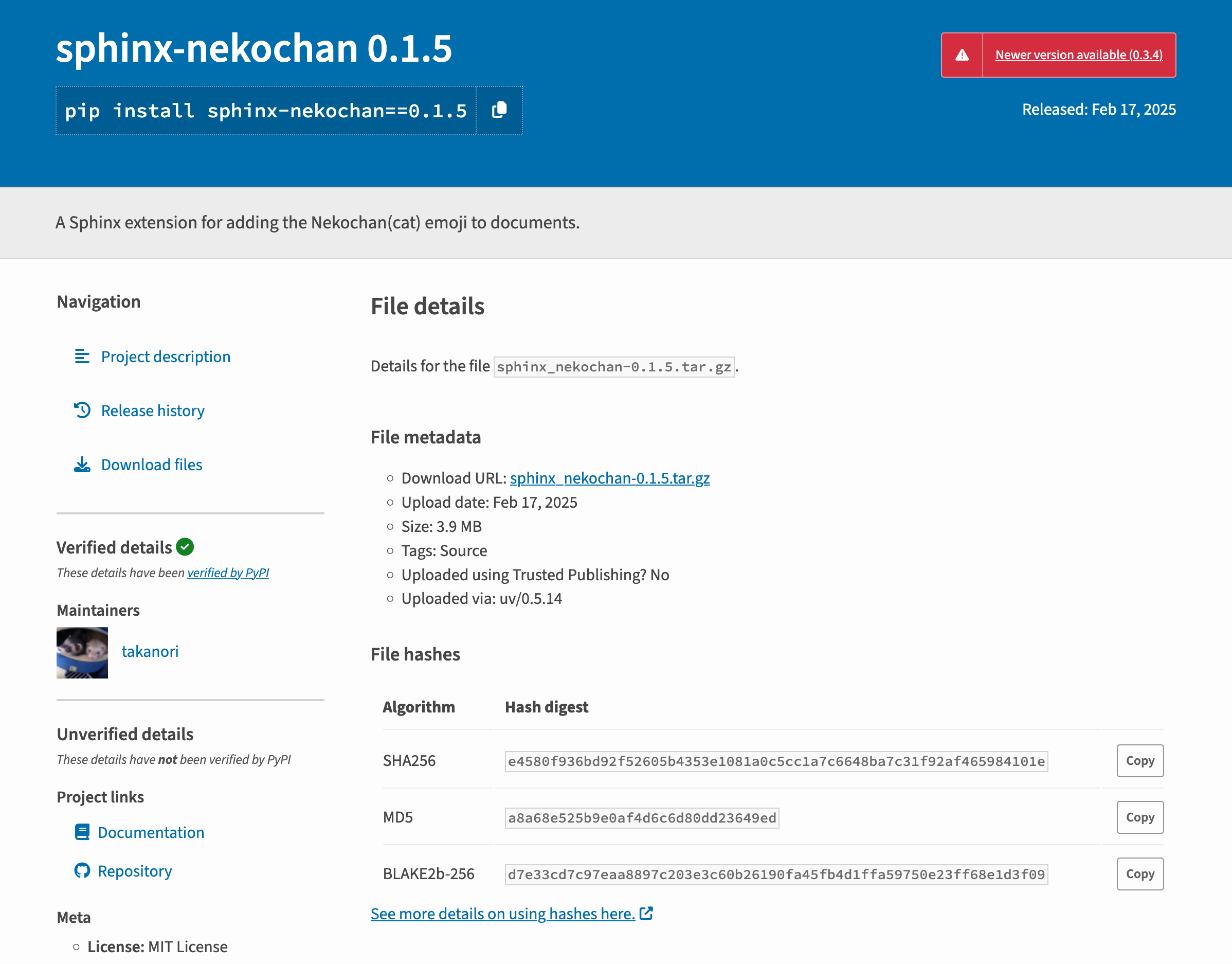
Task: Copy the MD5 hash digest
Action: (x=1139, y=817)
